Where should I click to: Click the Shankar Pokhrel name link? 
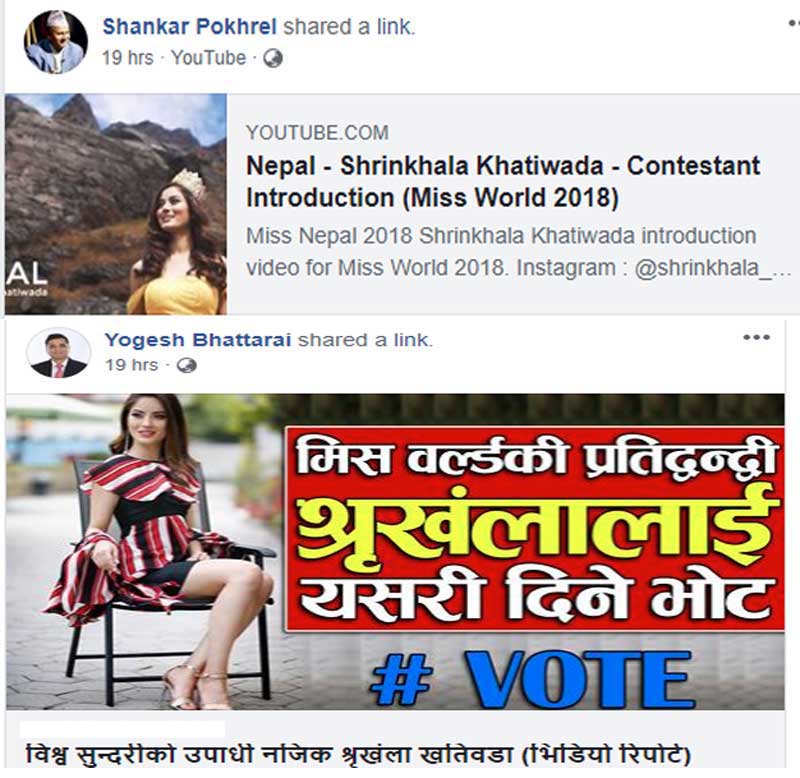point(190,27)
